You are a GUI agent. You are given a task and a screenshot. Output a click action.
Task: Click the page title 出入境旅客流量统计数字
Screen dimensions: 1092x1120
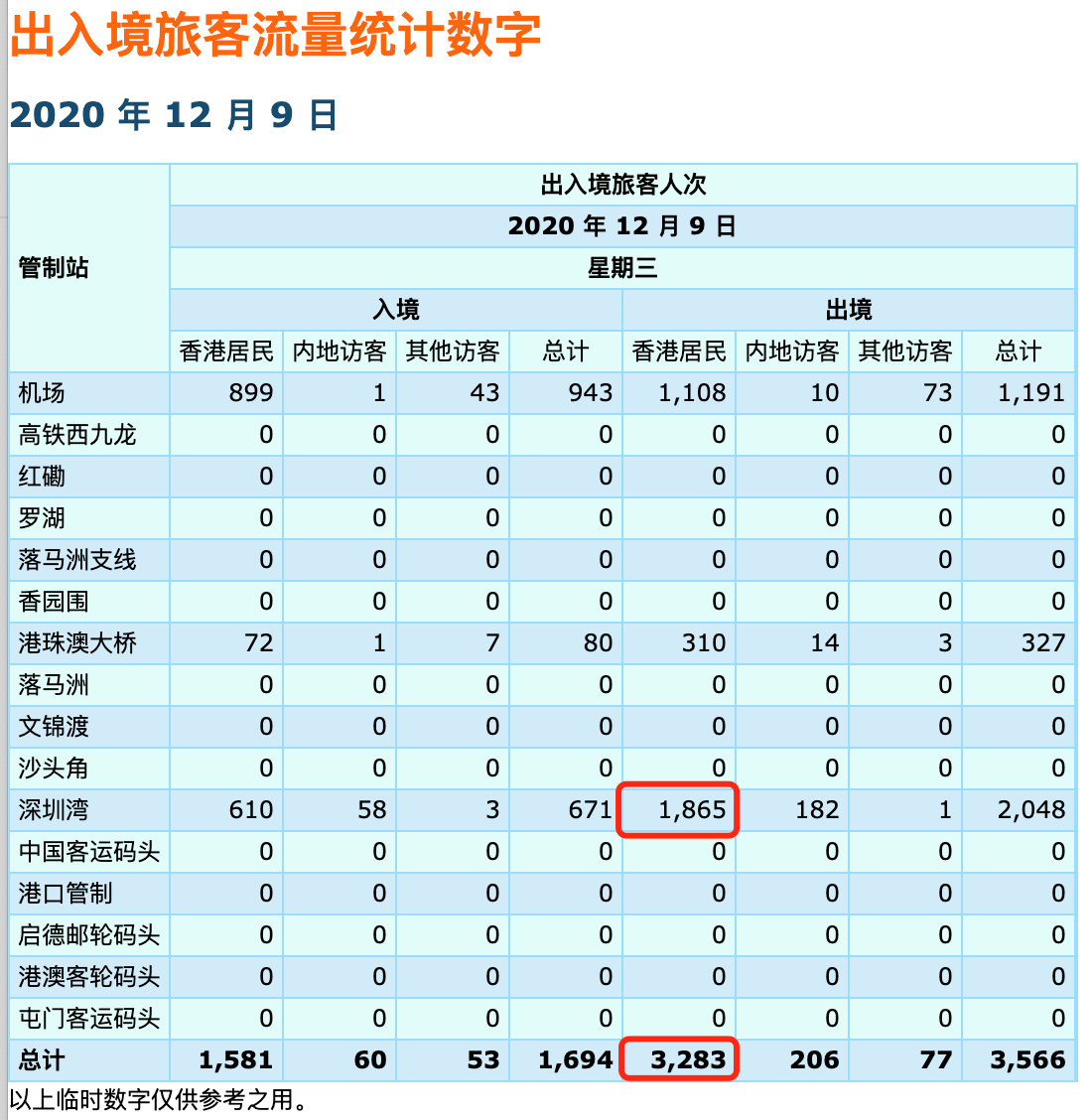pyautogui.click(x=276, y=35)
